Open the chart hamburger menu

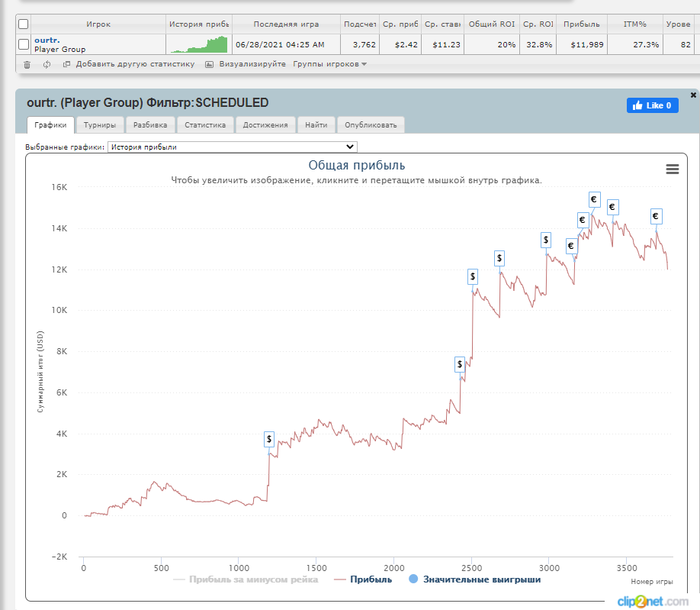(x=672, y=169)
